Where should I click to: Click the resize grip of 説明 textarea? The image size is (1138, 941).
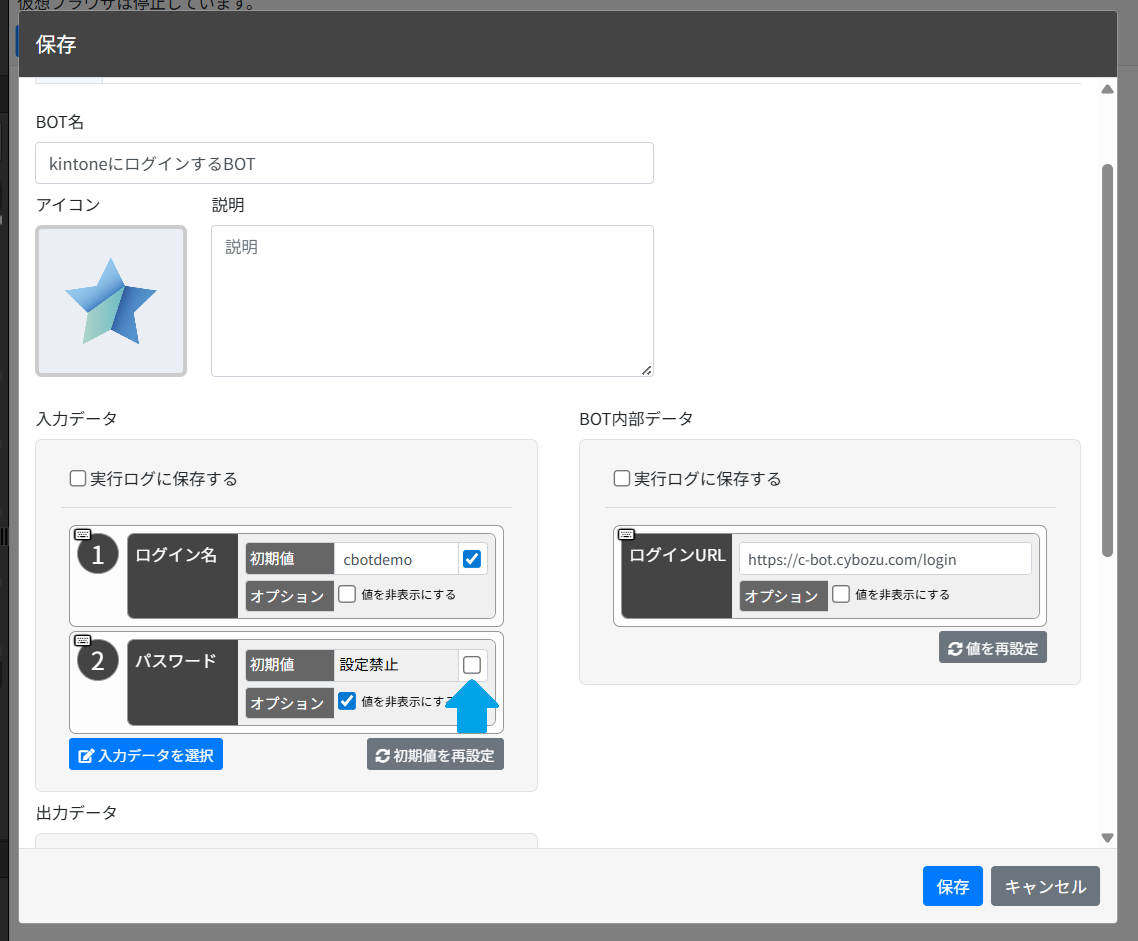(x=646, y=370)
